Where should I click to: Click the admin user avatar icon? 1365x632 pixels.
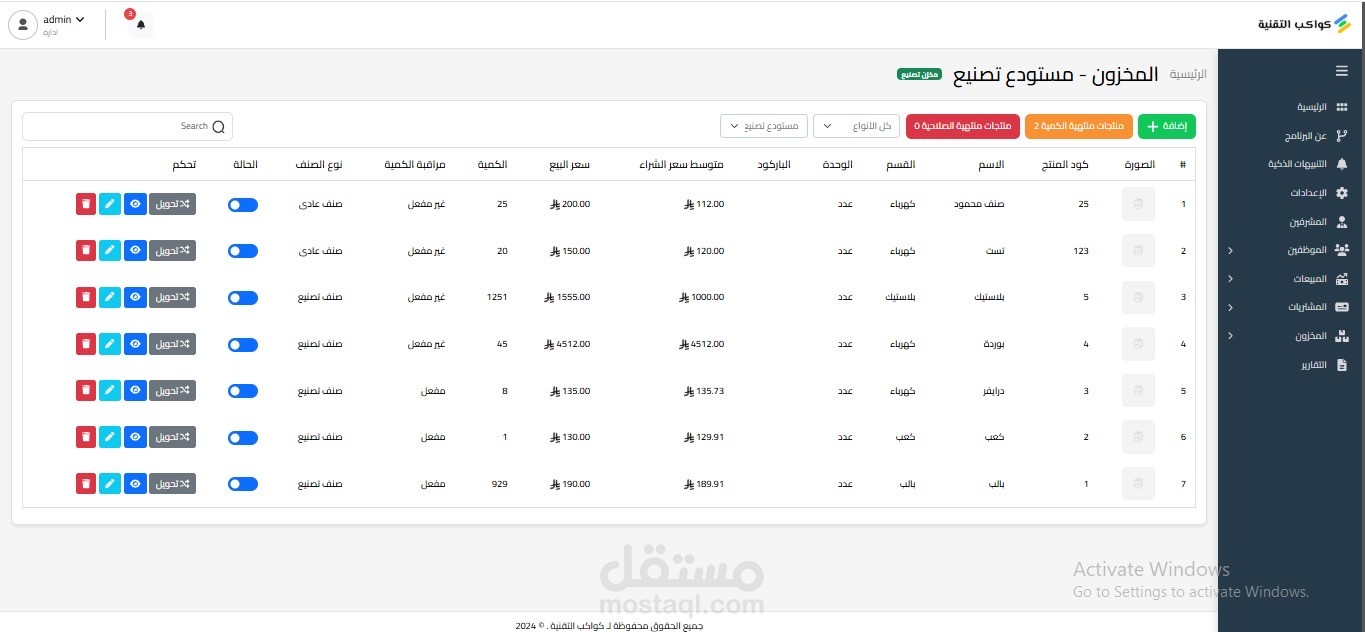tap(23, 25)
